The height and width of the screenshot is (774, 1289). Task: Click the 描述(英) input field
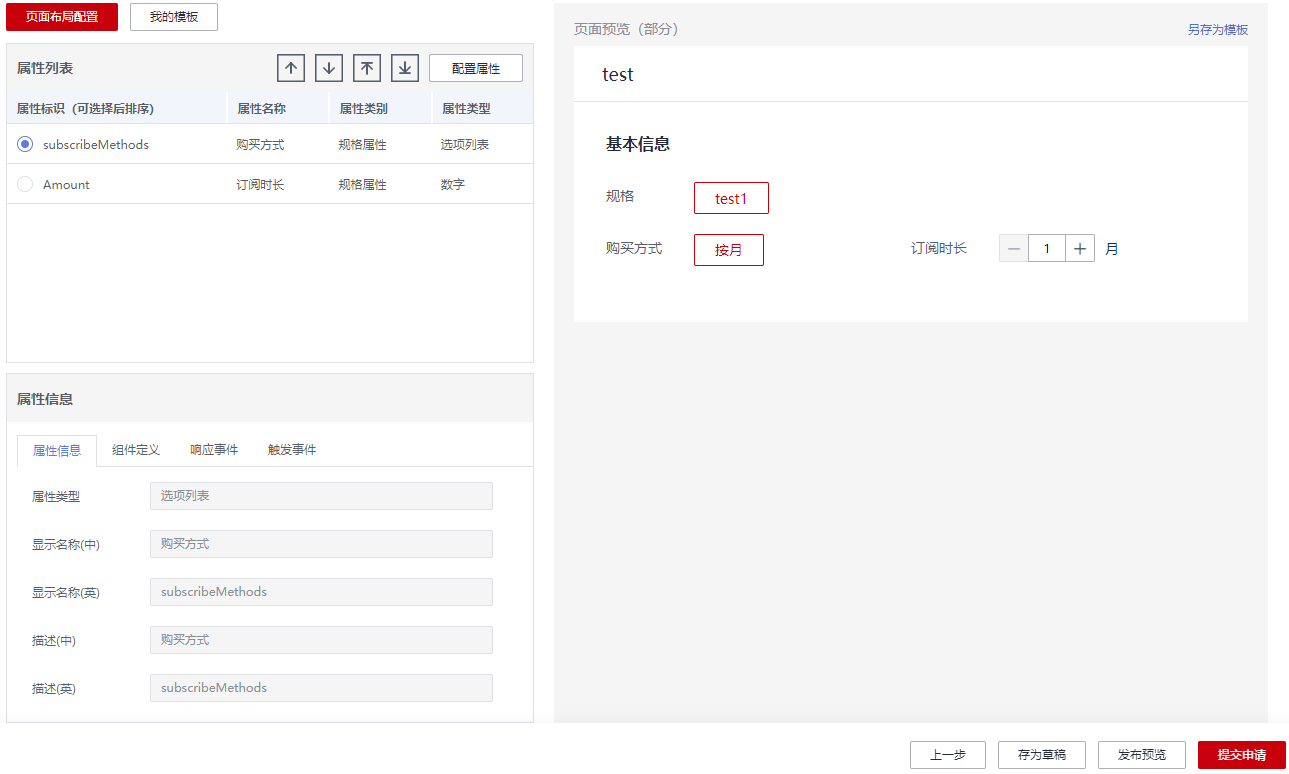pos(321,688)
